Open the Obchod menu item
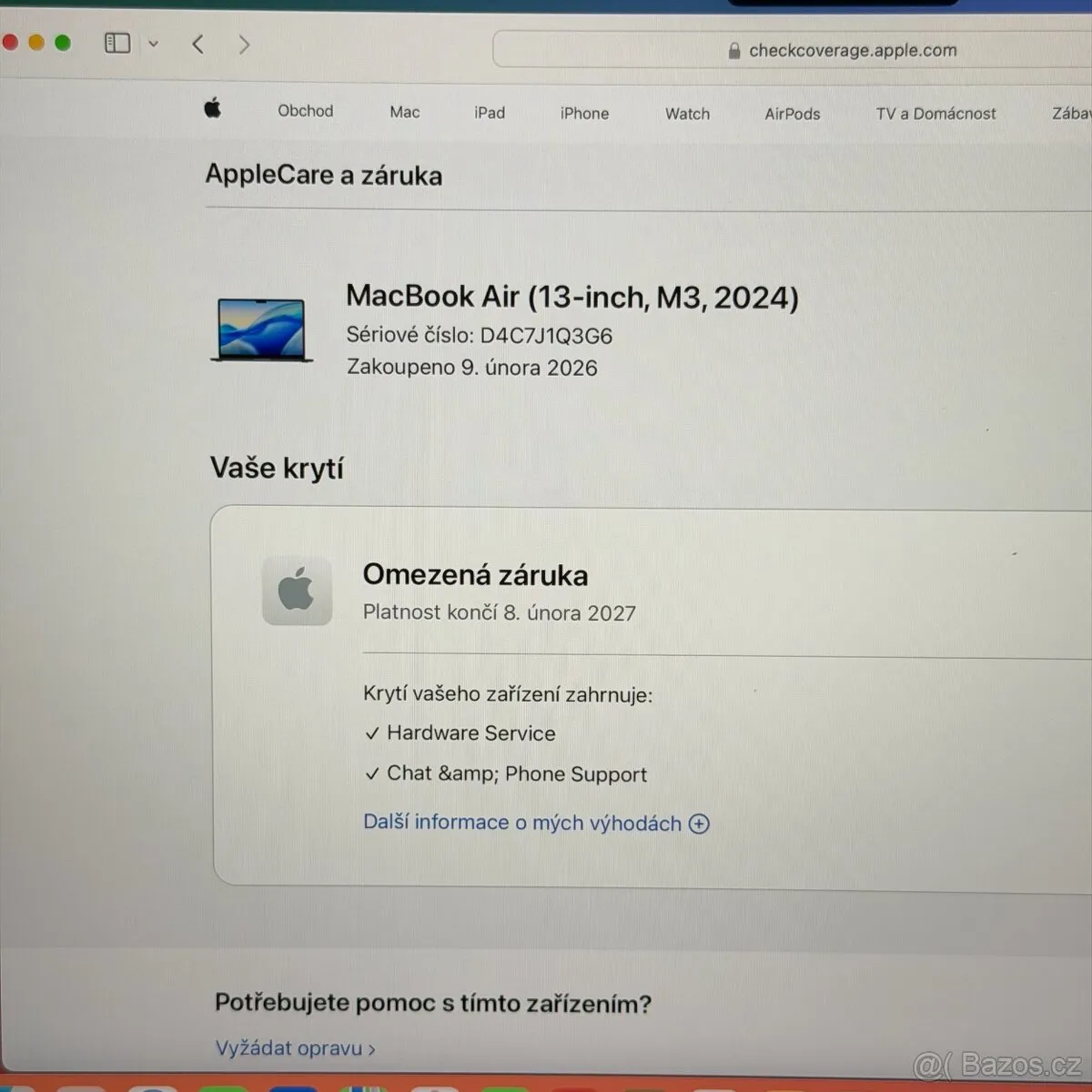Viewport: 1092px width, 1092px height. point(306,111)
